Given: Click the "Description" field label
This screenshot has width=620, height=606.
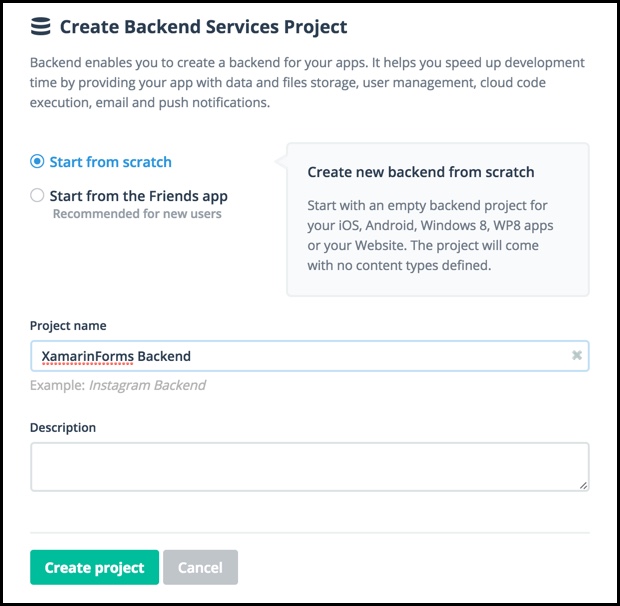Looking at the screenshot, I should pos(63,428).
